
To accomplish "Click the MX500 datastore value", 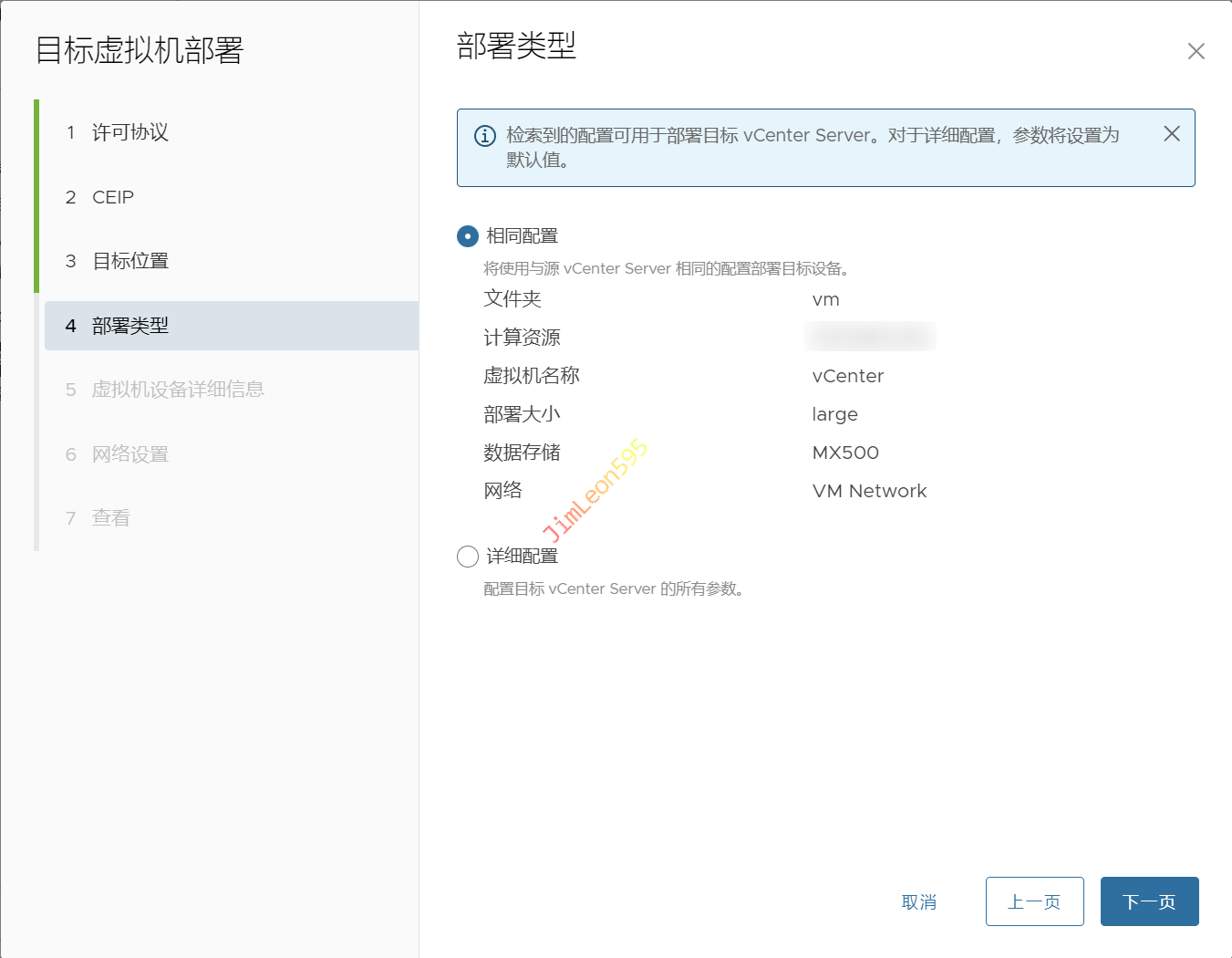I will [845, 453].
